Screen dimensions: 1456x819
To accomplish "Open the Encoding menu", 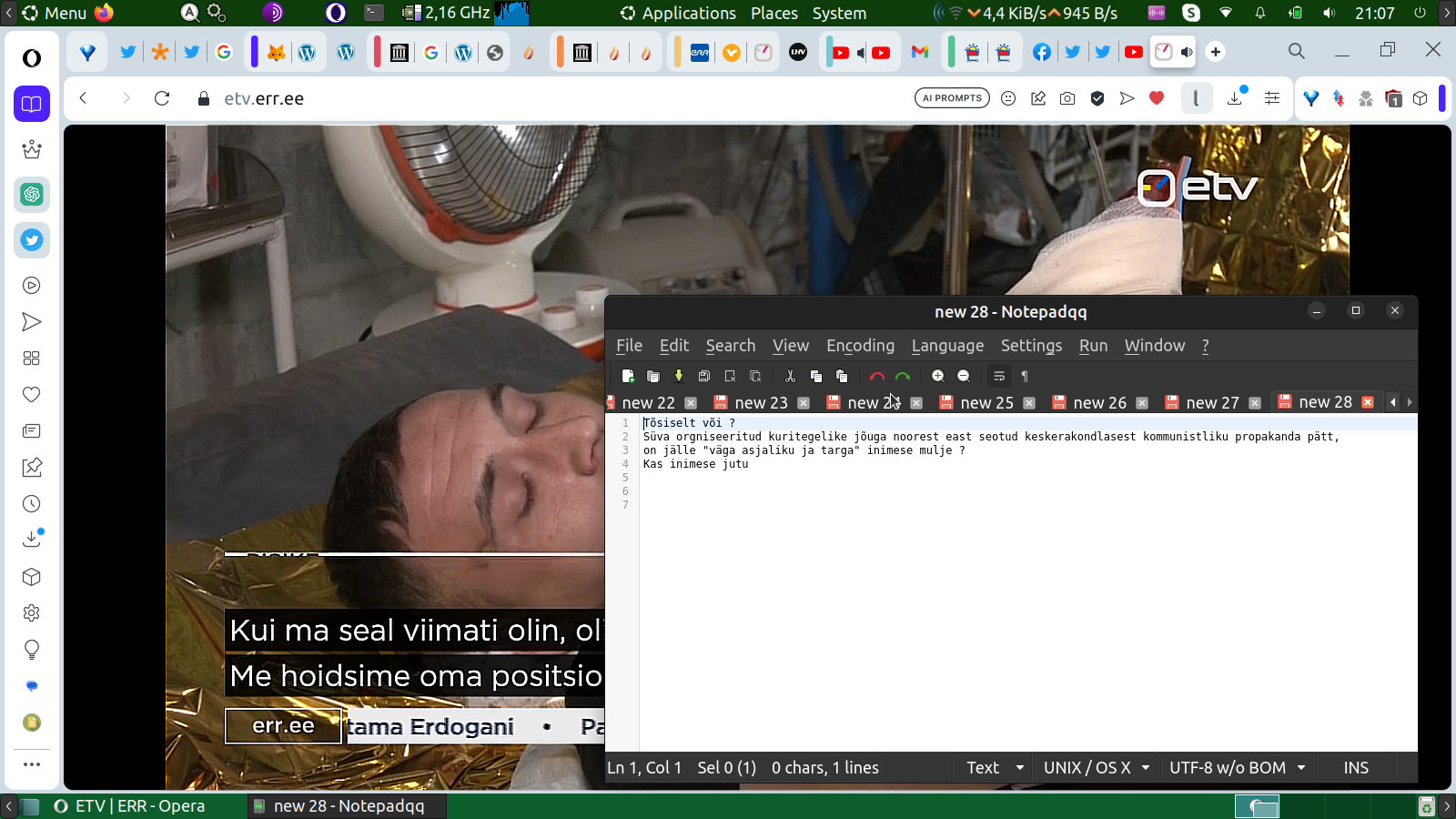I will (x=860, y=346).
